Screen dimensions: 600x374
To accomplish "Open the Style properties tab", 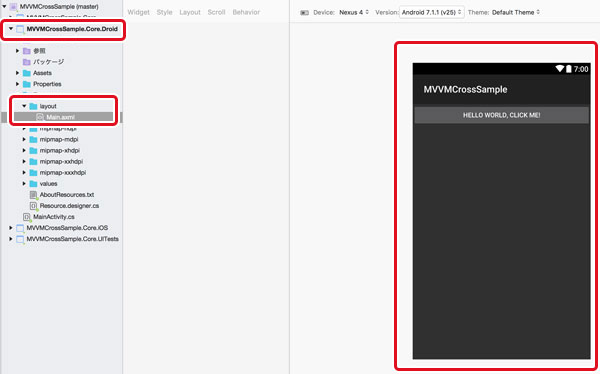I will [x=165, y=12].
